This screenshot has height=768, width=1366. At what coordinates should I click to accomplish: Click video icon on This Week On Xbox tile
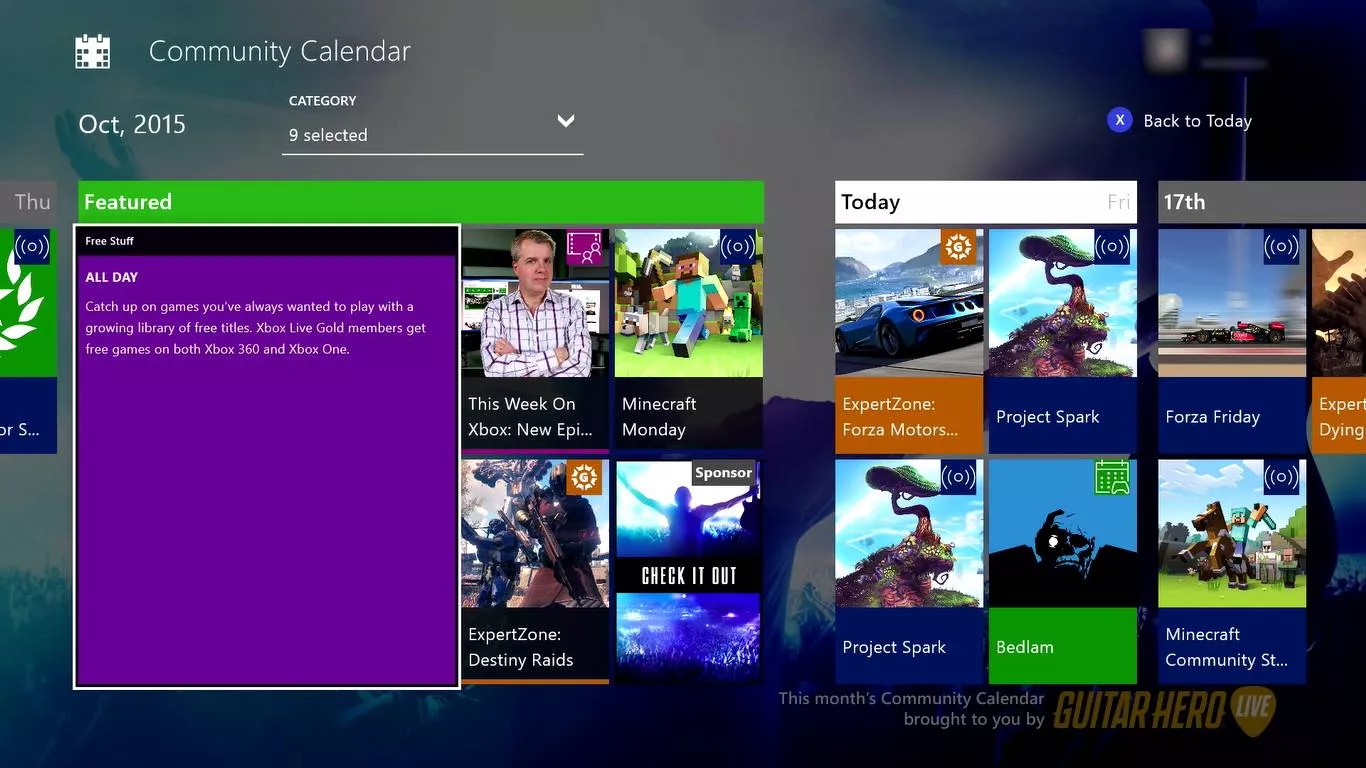tap(584, 247)
